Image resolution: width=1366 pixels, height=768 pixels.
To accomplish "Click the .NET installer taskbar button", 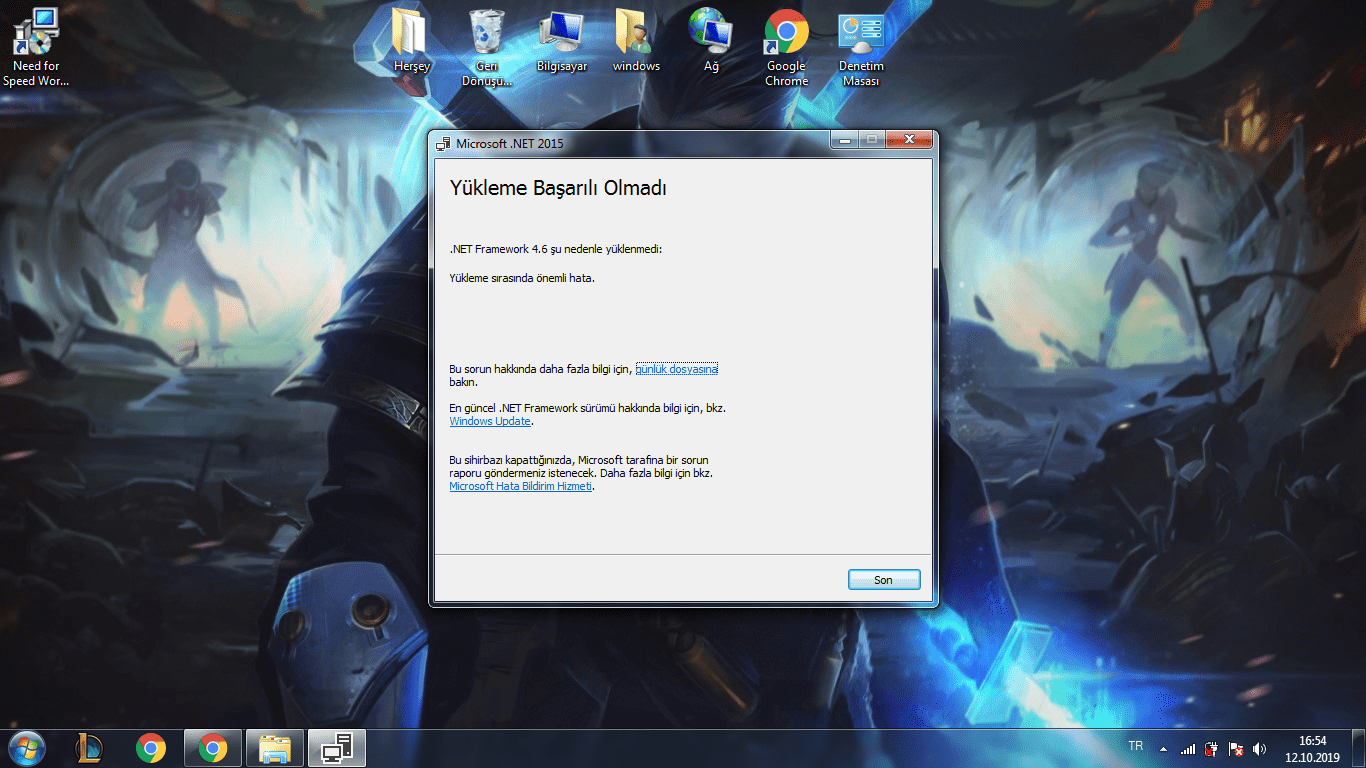I will [337, 748].
